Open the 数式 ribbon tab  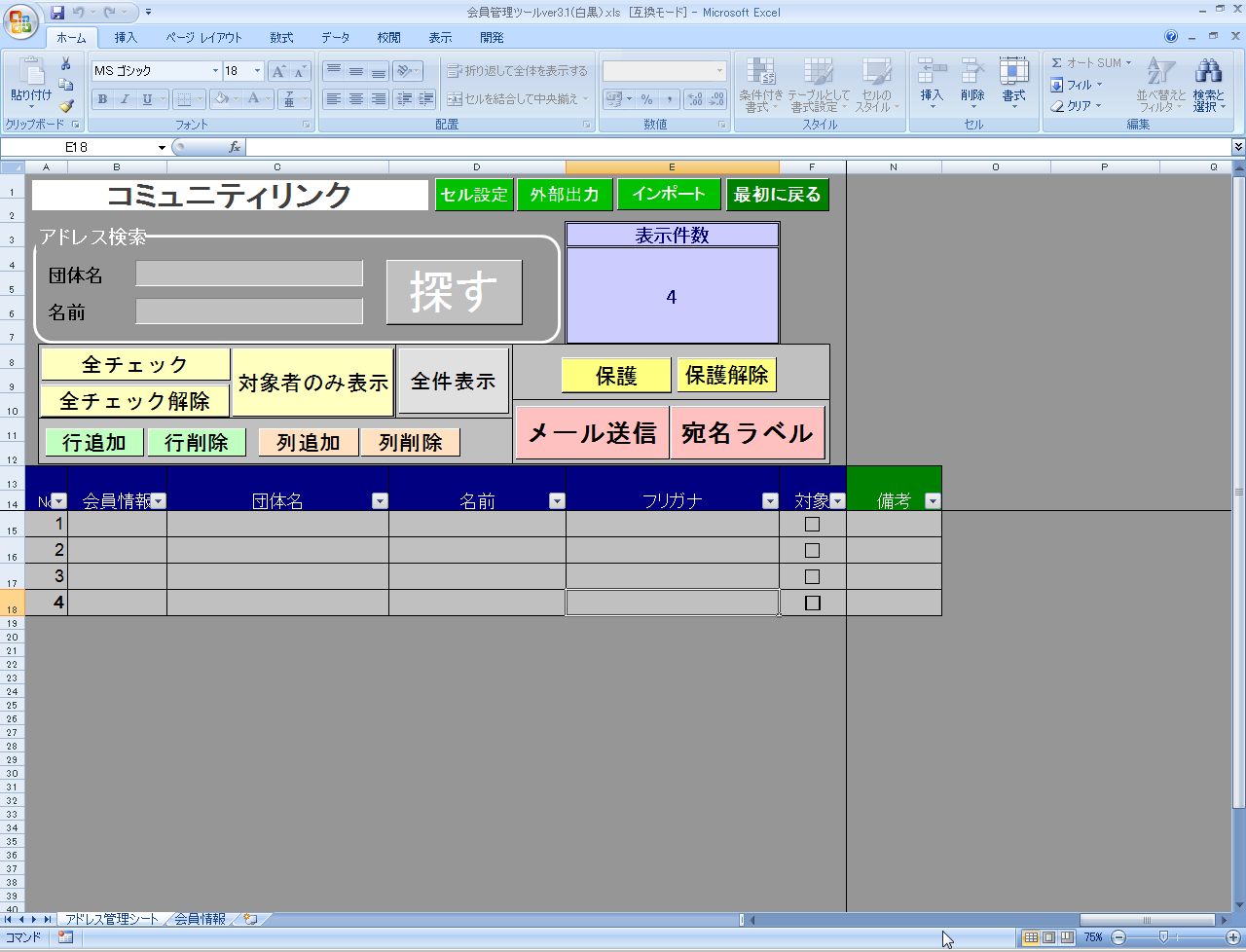(281, 38)
